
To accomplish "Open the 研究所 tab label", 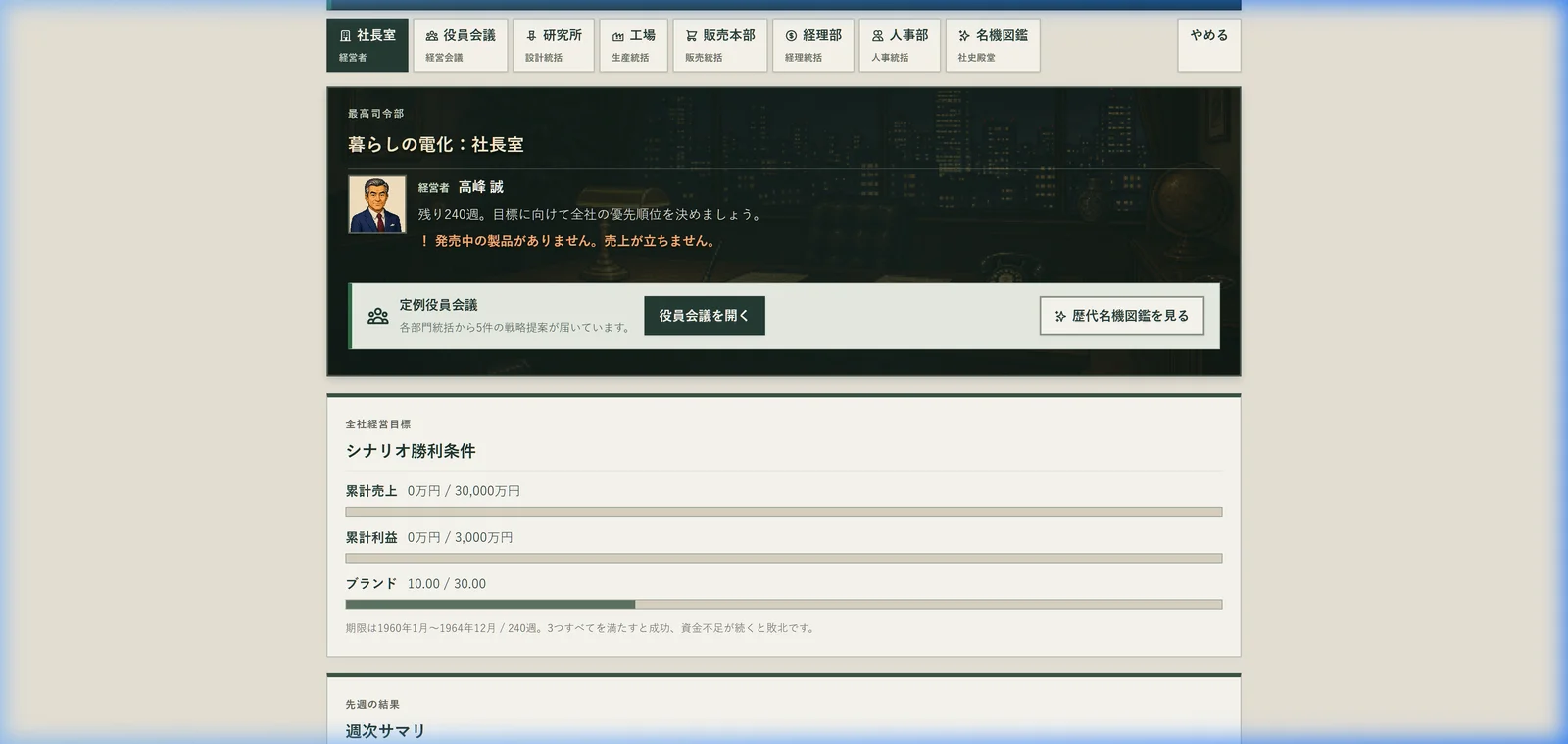I will coord(563,35).
